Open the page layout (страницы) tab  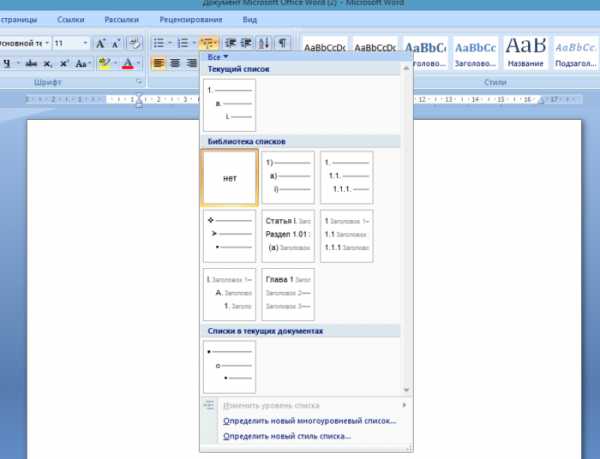[x=19, y=20]
